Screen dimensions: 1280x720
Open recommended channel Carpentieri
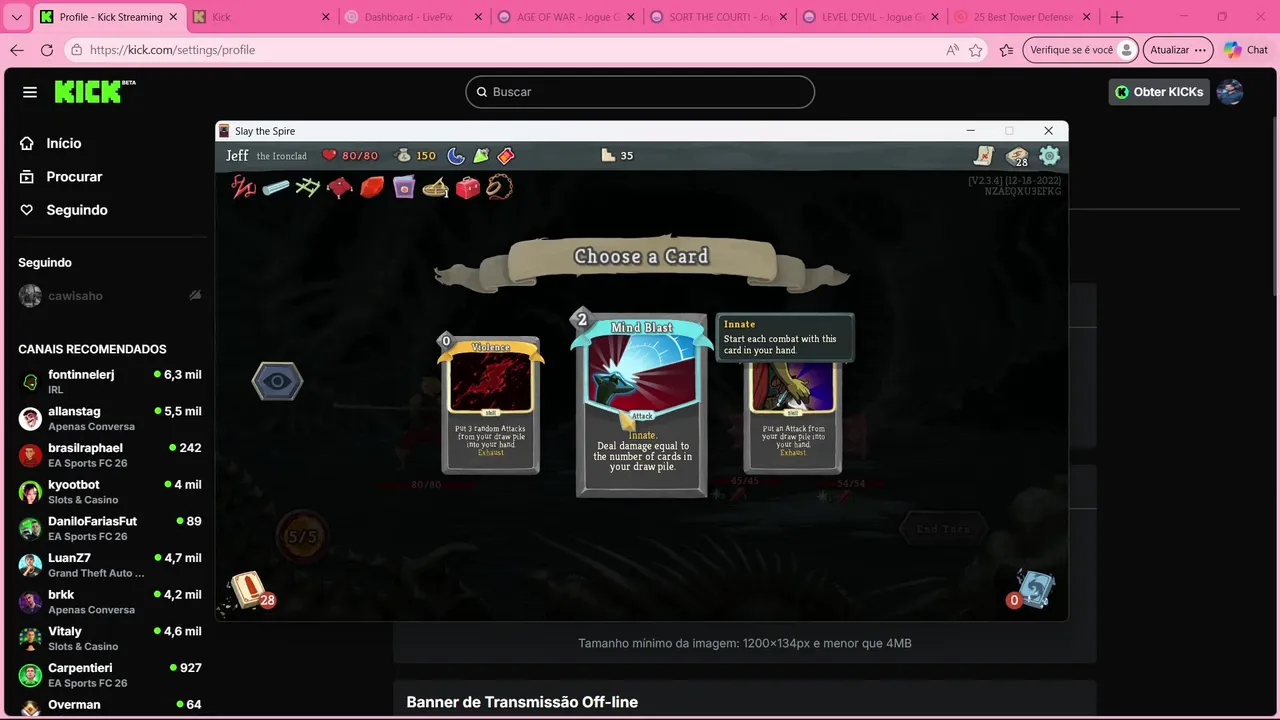[x=110, y=675]
